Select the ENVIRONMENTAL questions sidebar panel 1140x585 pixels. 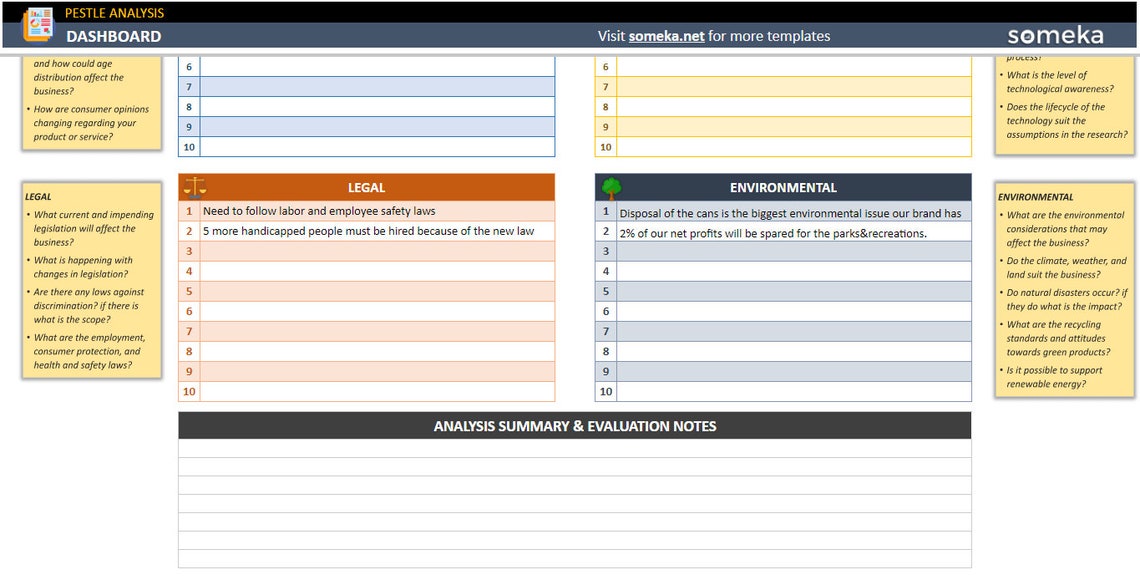tap(1063, 290)
